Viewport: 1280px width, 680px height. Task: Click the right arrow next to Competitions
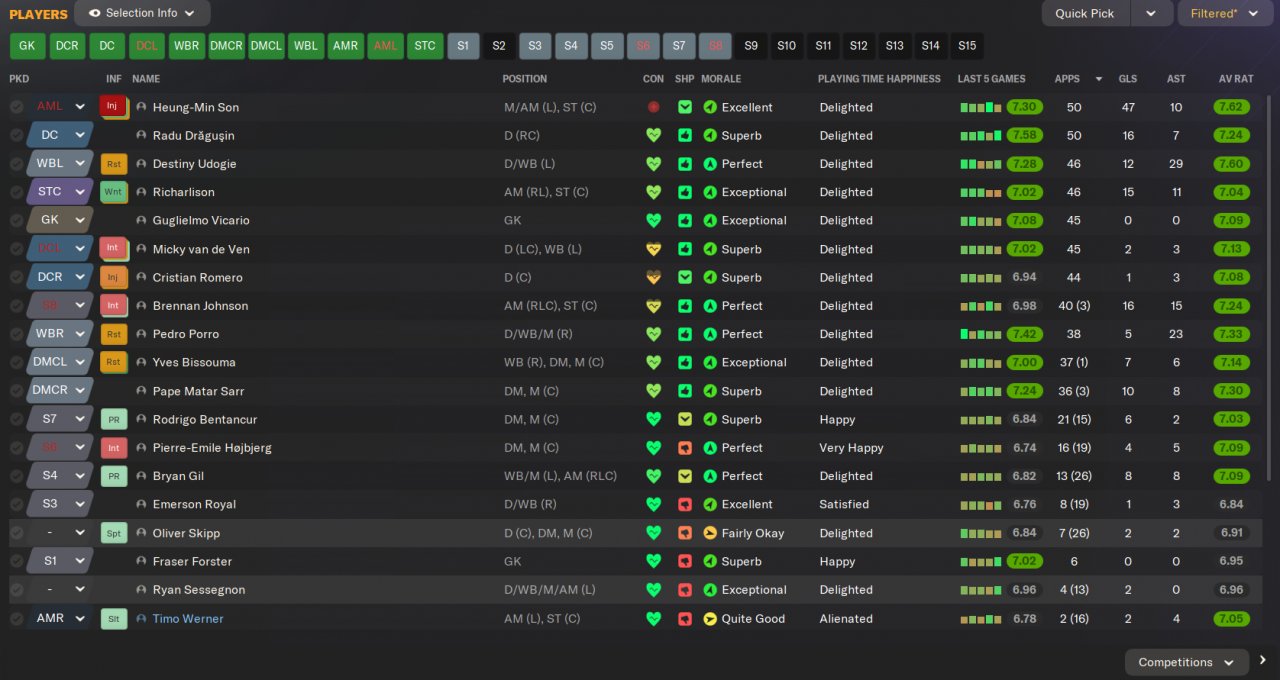(1263, 660)
